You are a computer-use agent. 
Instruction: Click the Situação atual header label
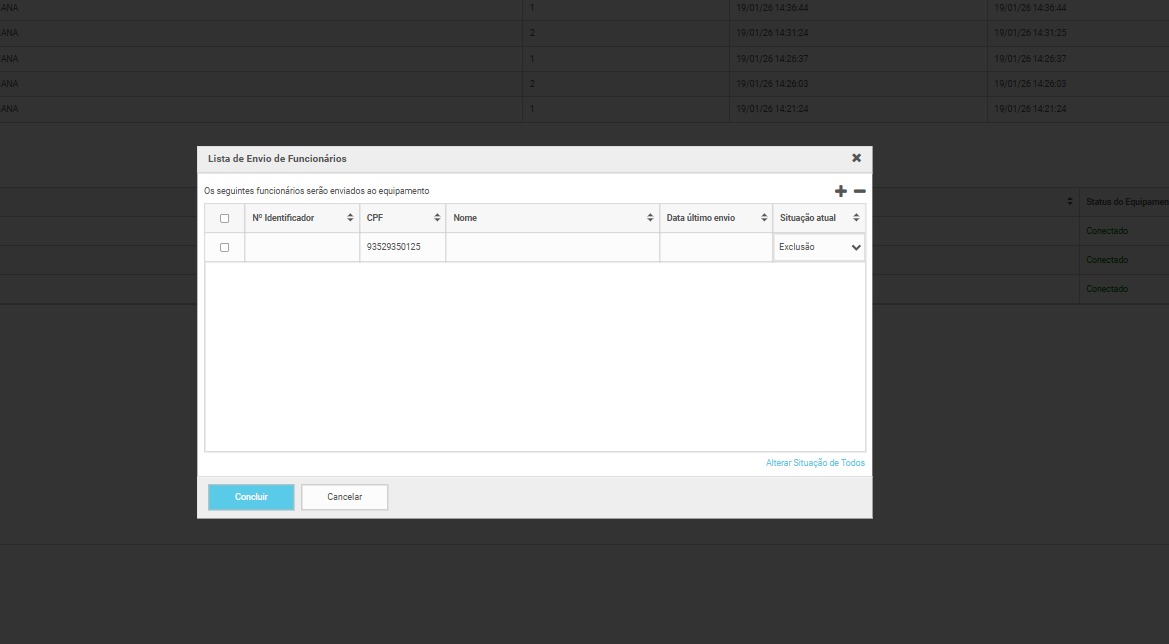[x=807, y=218]
